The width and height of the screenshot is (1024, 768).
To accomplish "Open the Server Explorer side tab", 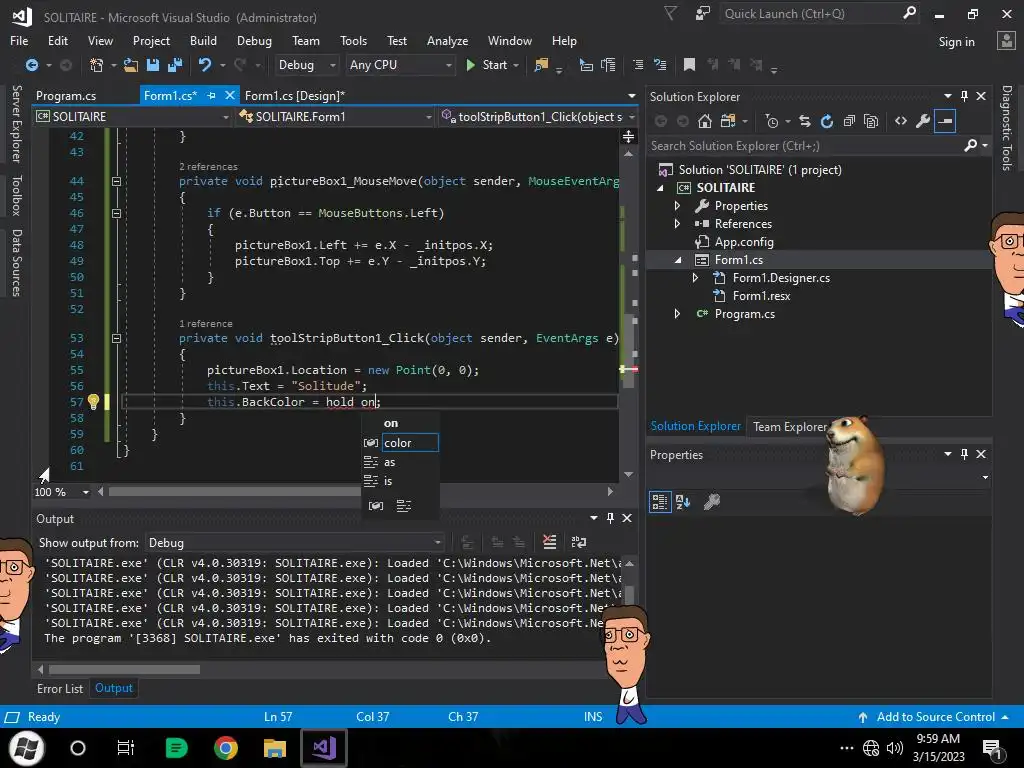I will click(x=16, y=123).
